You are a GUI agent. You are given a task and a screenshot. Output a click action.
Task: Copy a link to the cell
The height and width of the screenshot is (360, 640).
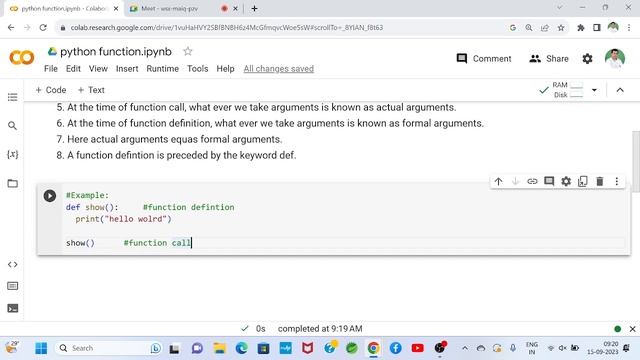click(x=532, y=181)
